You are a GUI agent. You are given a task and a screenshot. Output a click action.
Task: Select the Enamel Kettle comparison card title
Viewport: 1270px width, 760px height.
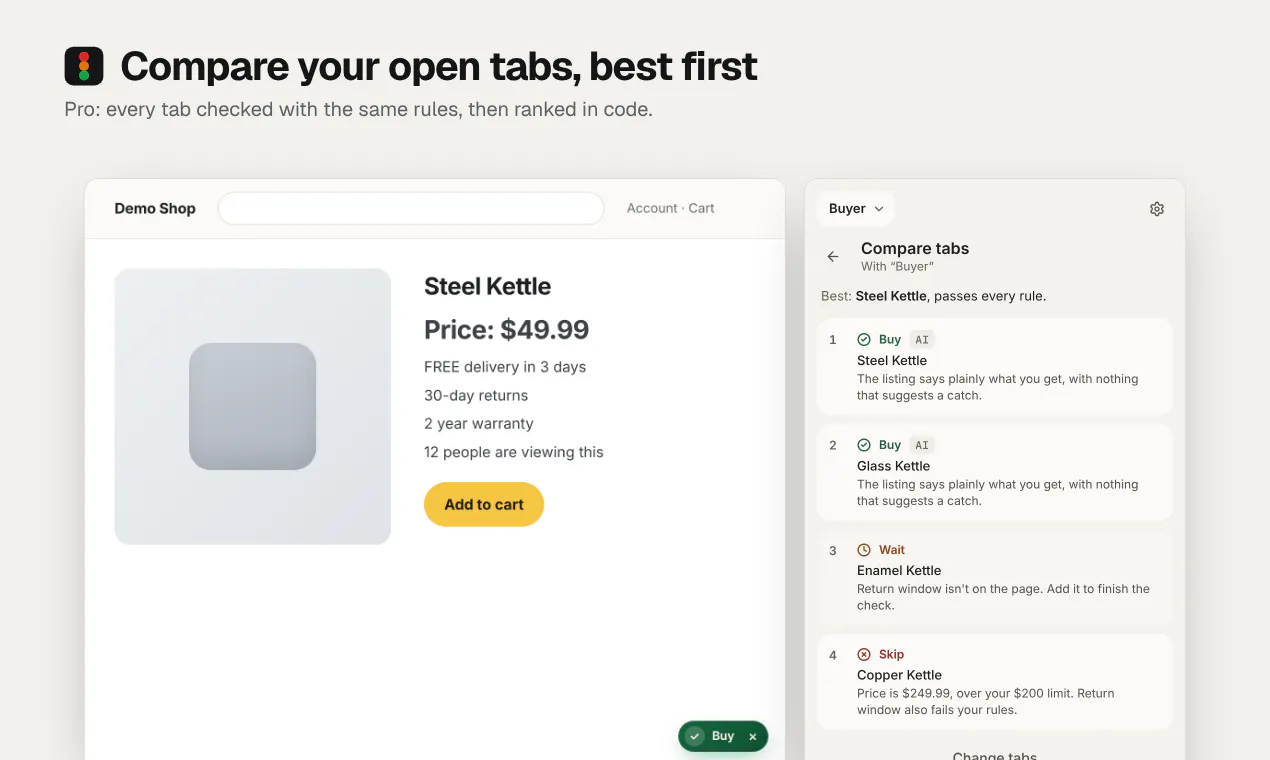coord(899,570)
